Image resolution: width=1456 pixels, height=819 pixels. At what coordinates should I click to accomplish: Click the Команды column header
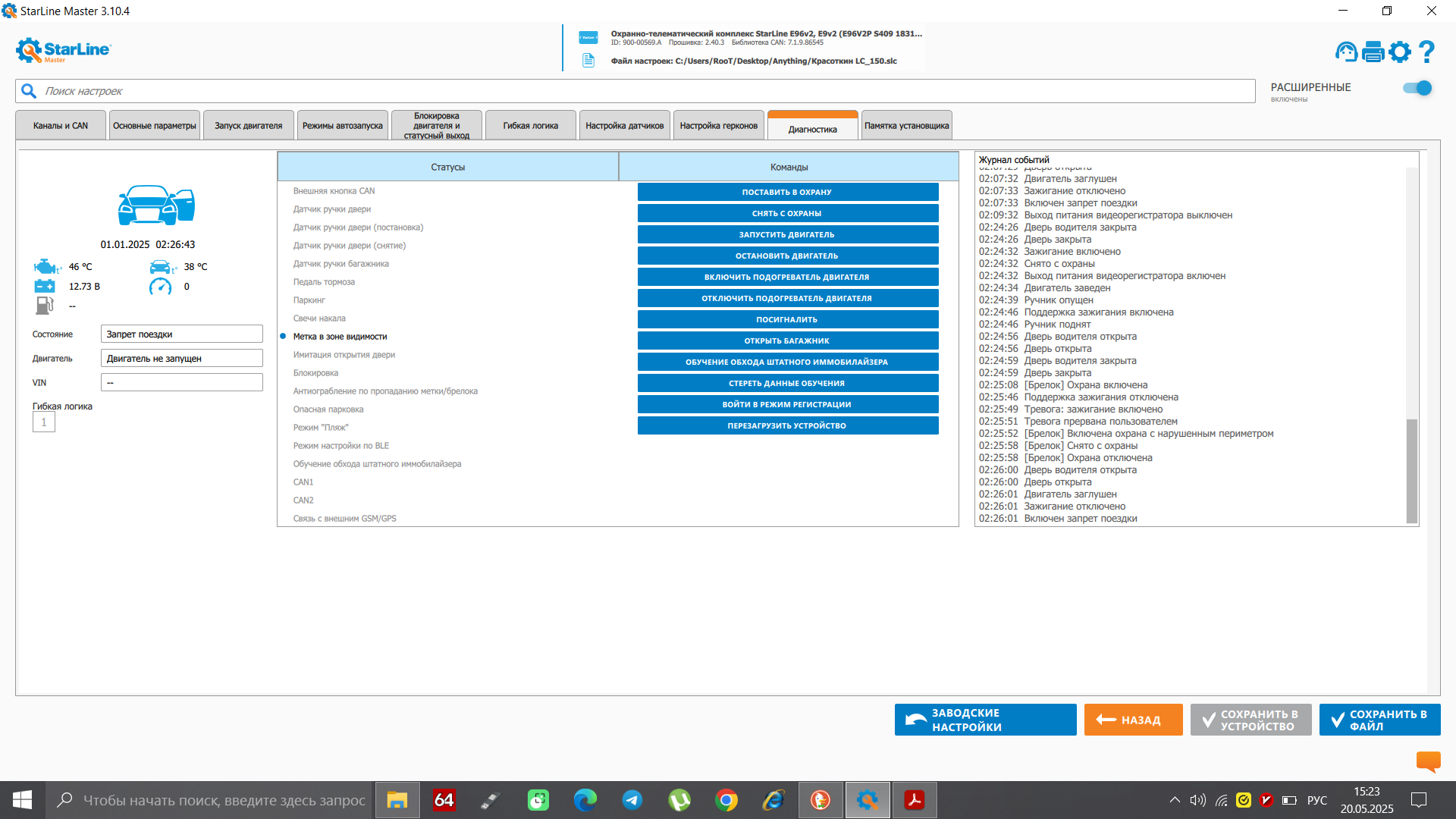[789, 167]
